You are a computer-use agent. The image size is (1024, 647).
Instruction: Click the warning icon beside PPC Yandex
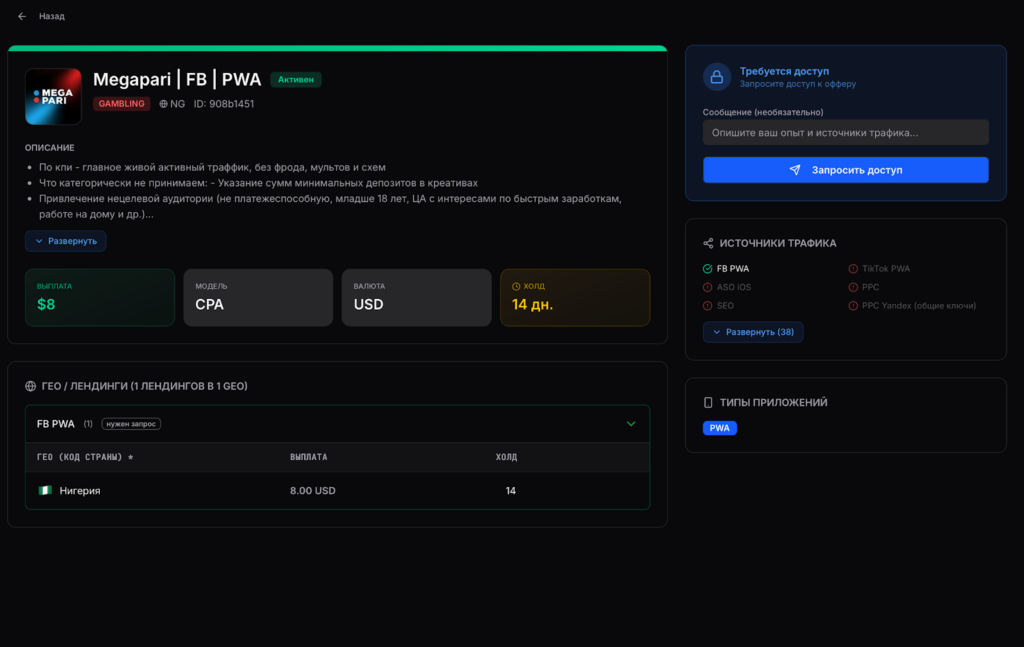853,306
